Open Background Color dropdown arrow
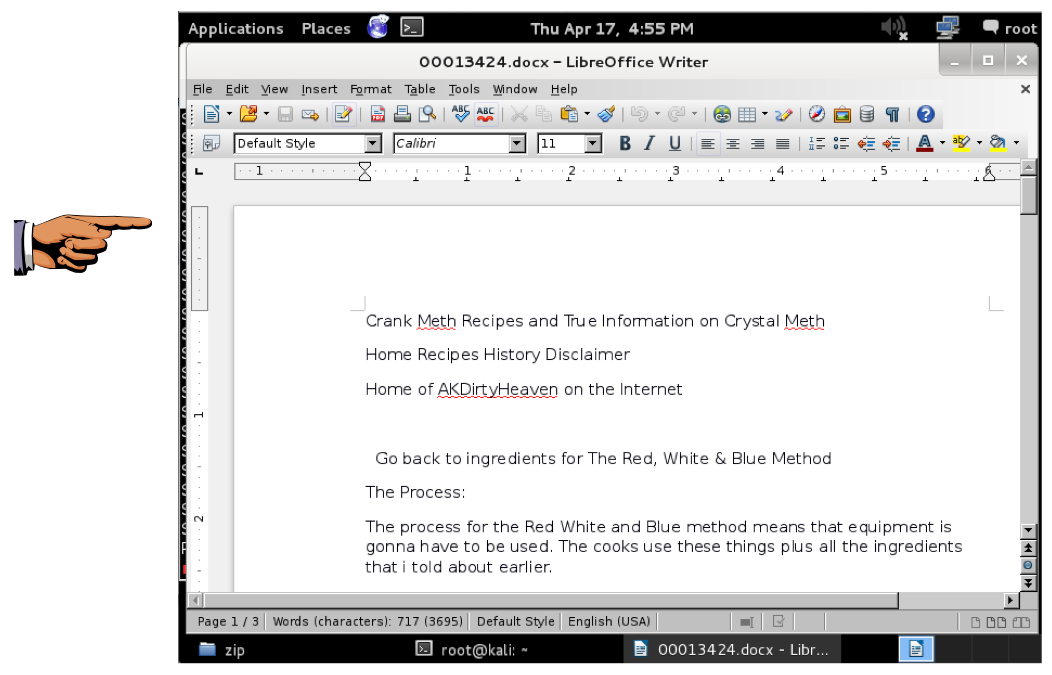 [1016, 143]
